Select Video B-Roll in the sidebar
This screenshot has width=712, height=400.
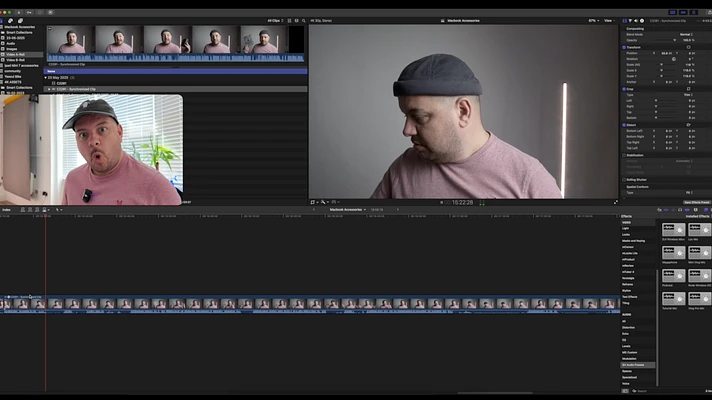click(15, 60)
